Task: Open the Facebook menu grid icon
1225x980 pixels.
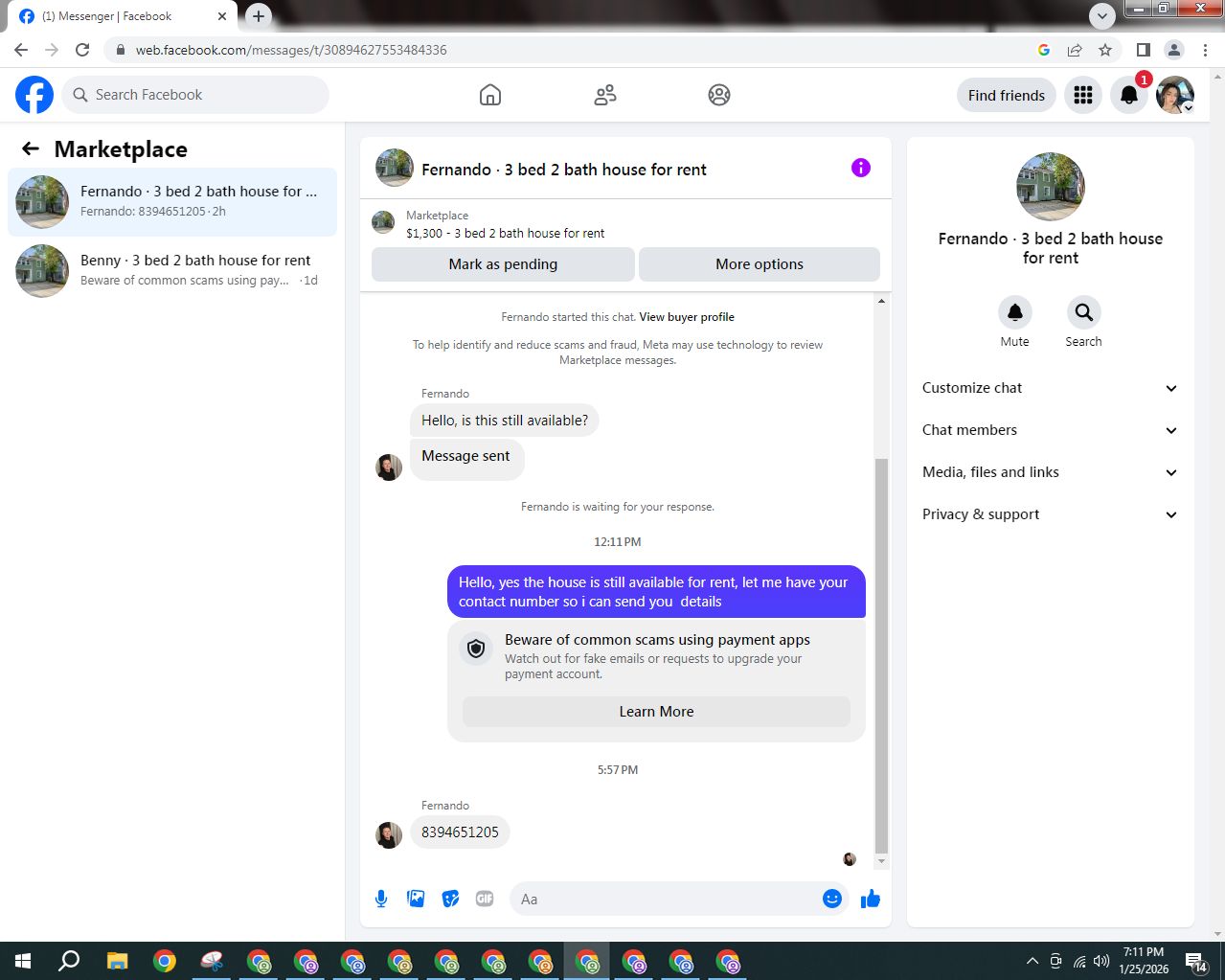Action: pos(1083,95)
